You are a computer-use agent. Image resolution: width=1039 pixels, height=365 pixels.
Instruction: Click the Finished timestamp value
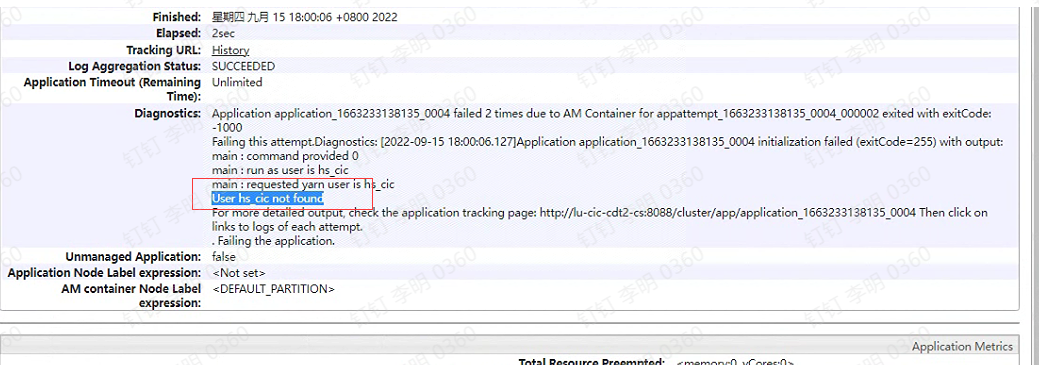coord(305,17)
